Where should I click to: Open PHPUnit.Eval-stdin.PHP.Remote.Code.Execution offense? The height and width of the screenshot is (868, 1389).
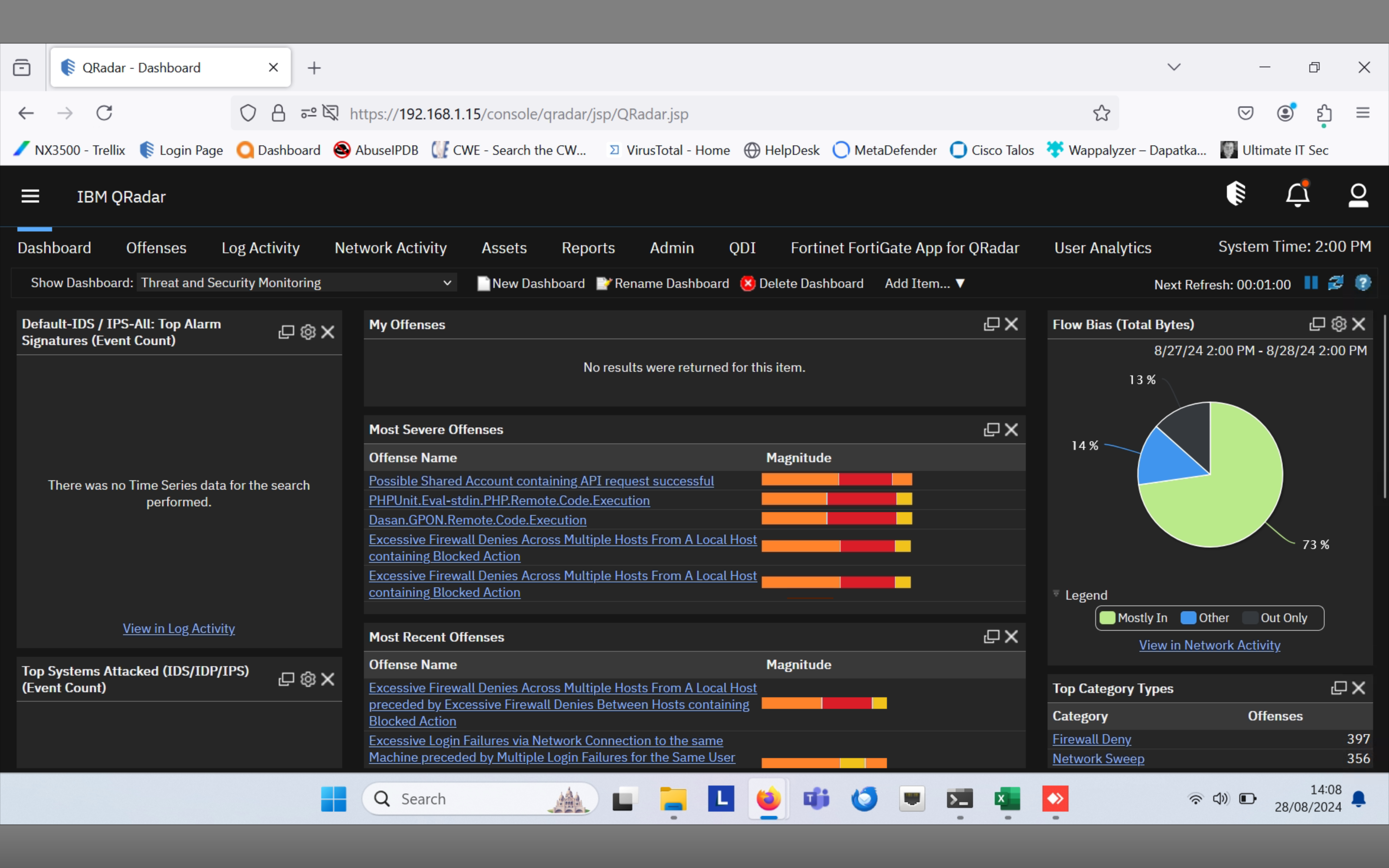509,500
